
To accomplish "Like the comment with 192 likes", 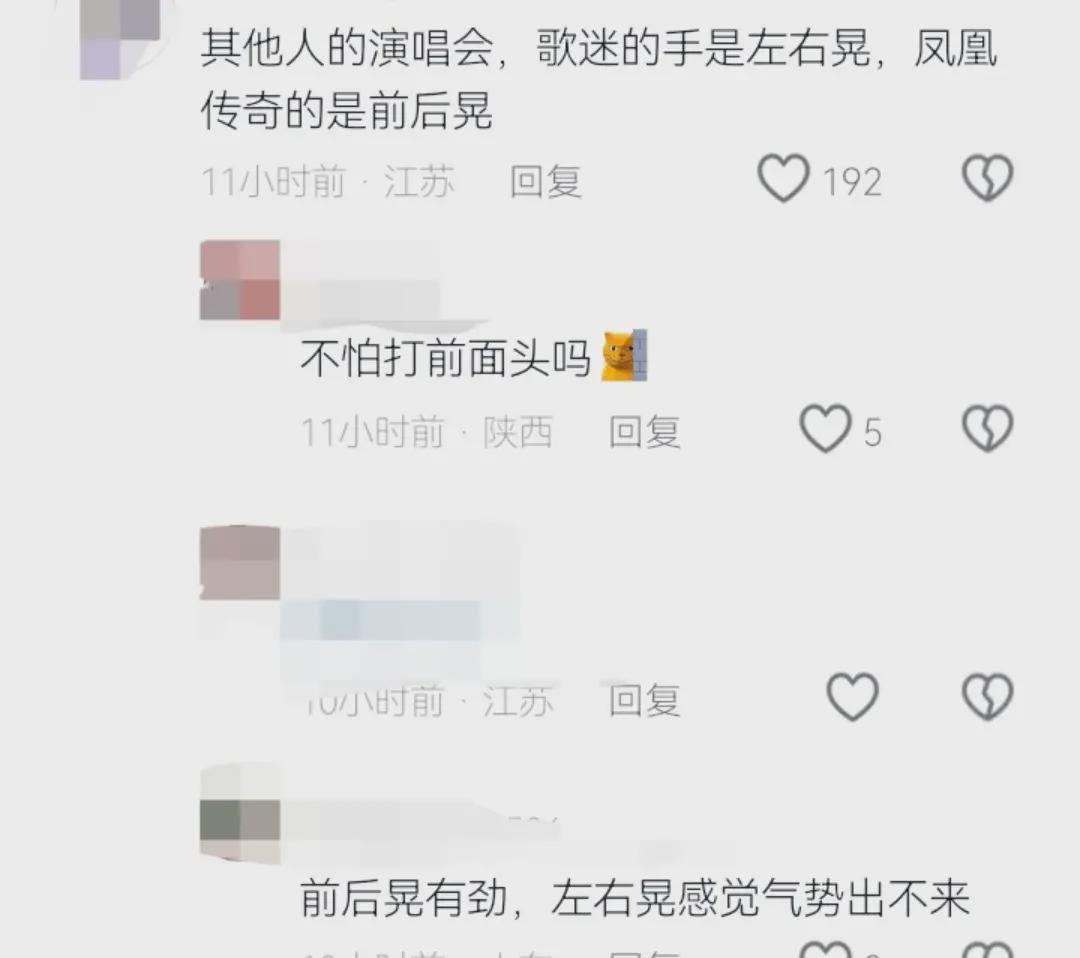I will point(784,178).
